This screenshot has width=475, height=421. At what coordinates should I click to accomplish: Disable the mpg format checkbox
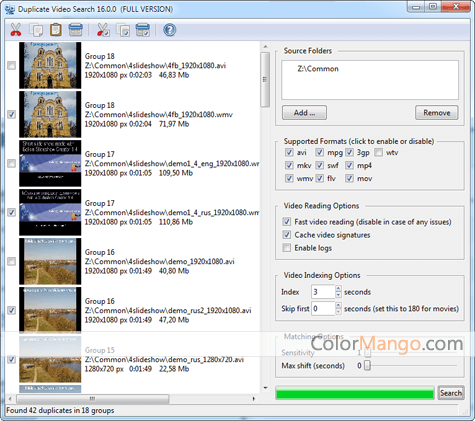[320, 153]
